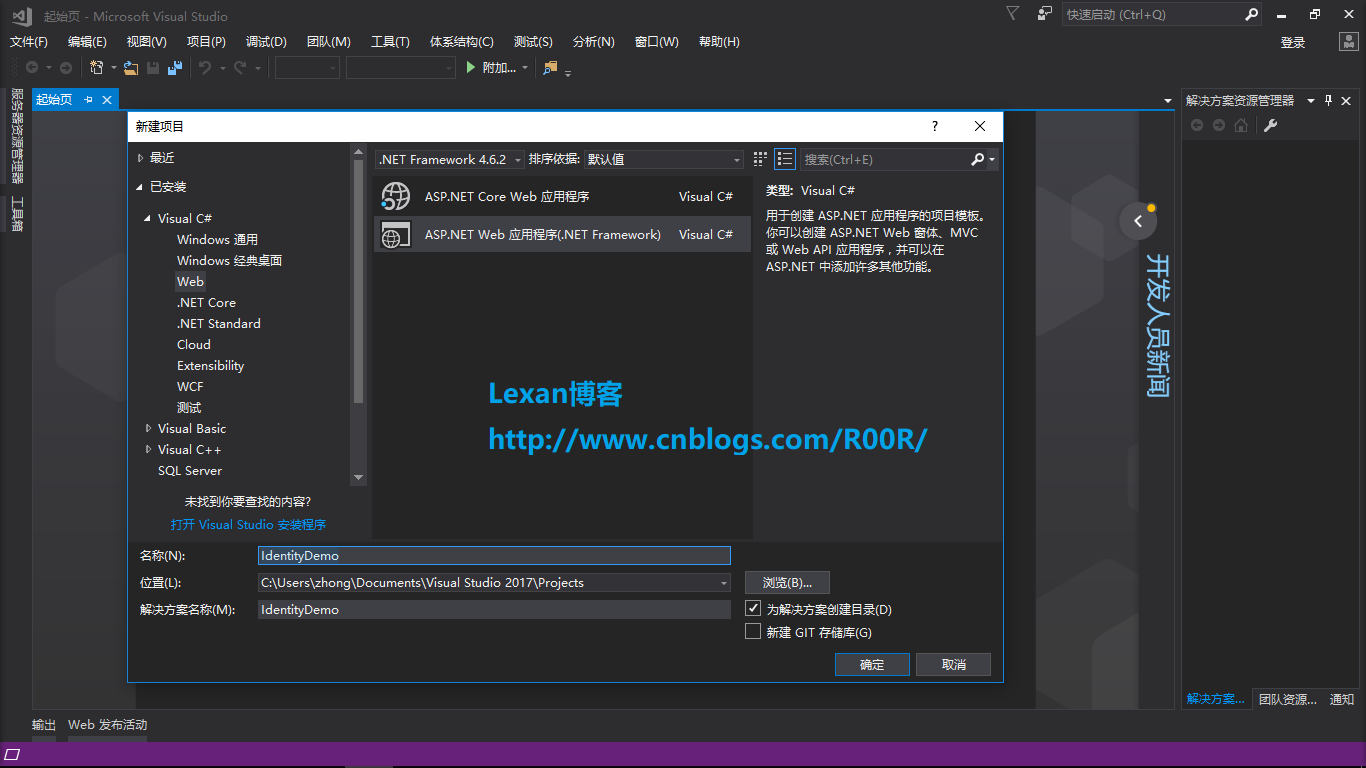
Task: Click the 名称 IdentityDemo input field
Action: pyautogui.click(x=494, y=555)
